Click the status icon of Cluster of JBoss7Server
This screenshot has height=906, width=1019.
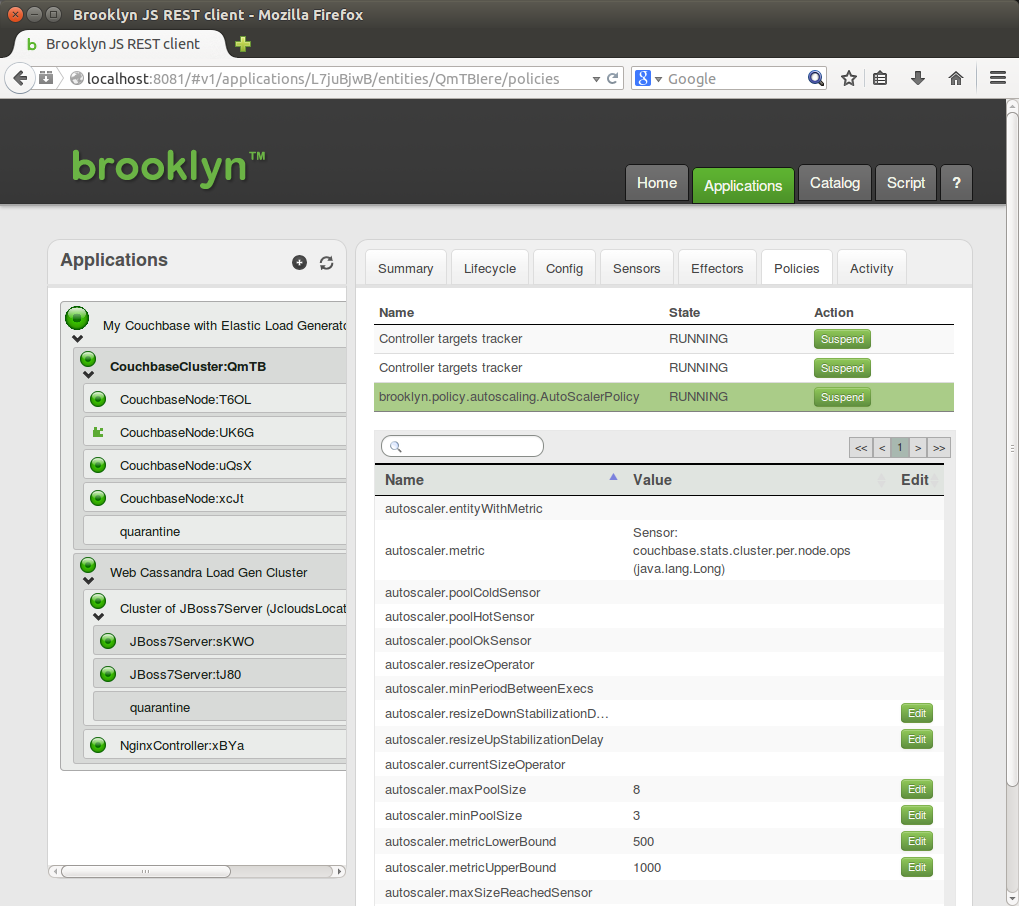coord(98,601)
